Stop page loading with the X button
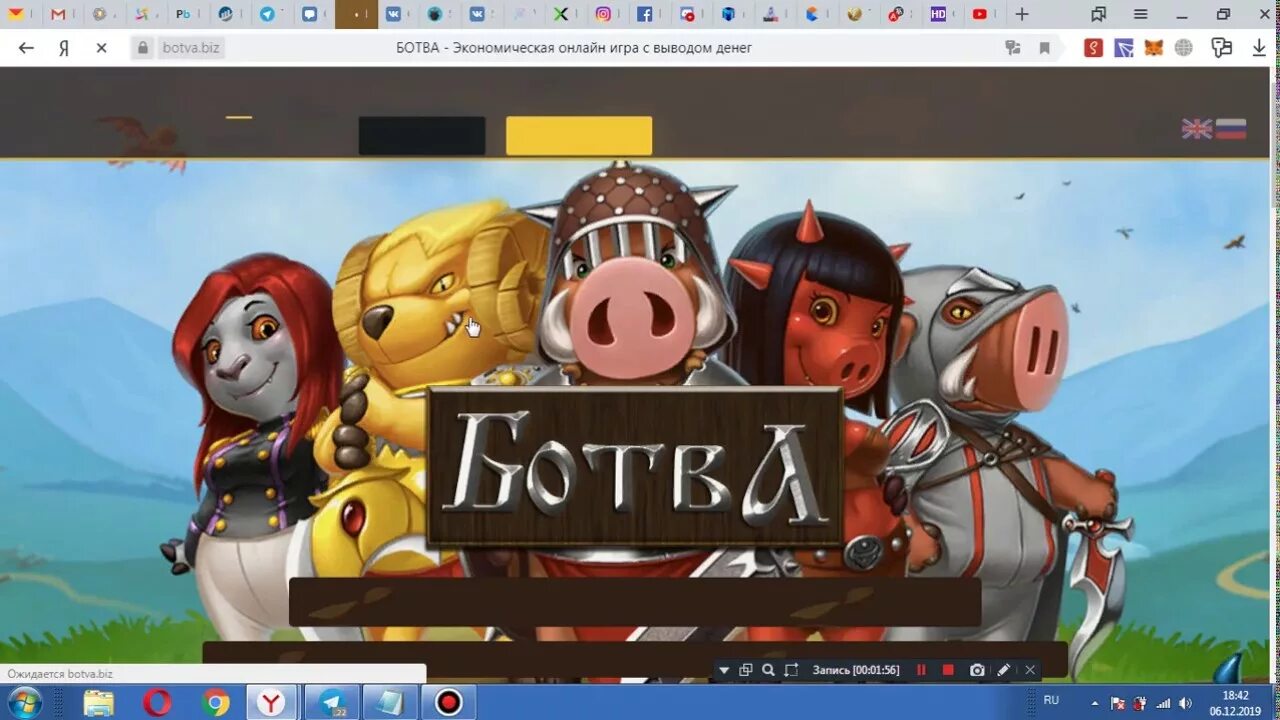1280x720 pixels. (x=101, y=48)
